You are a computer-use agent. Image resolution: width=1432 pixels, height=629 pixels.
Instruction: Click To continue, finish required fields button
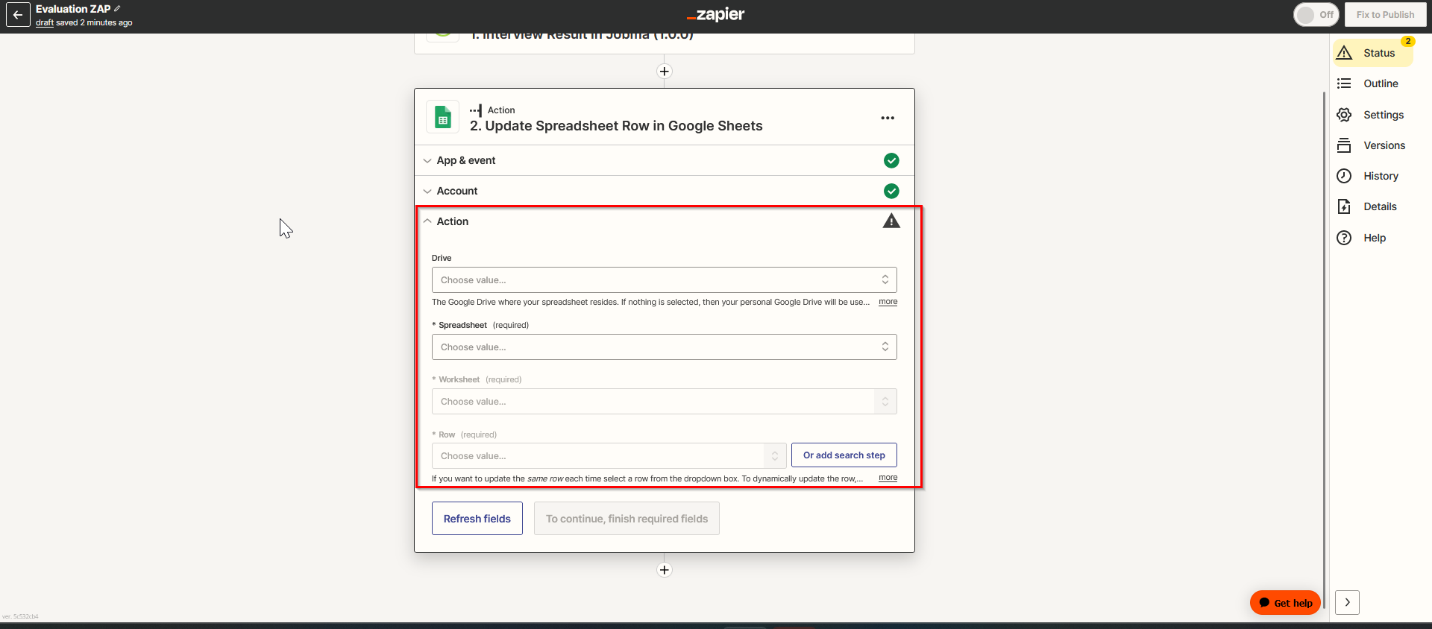[x=627, y=518]
